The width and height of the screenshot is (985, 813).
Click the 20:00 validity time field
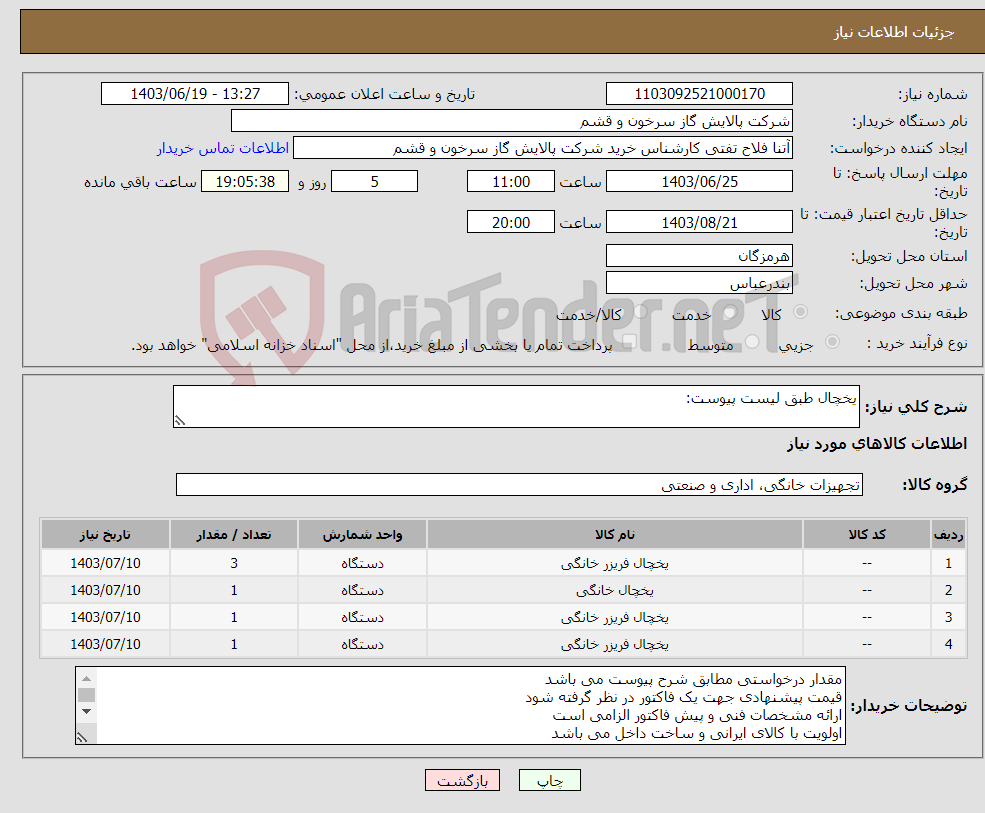pyautogui.click(x=511, y=222)
